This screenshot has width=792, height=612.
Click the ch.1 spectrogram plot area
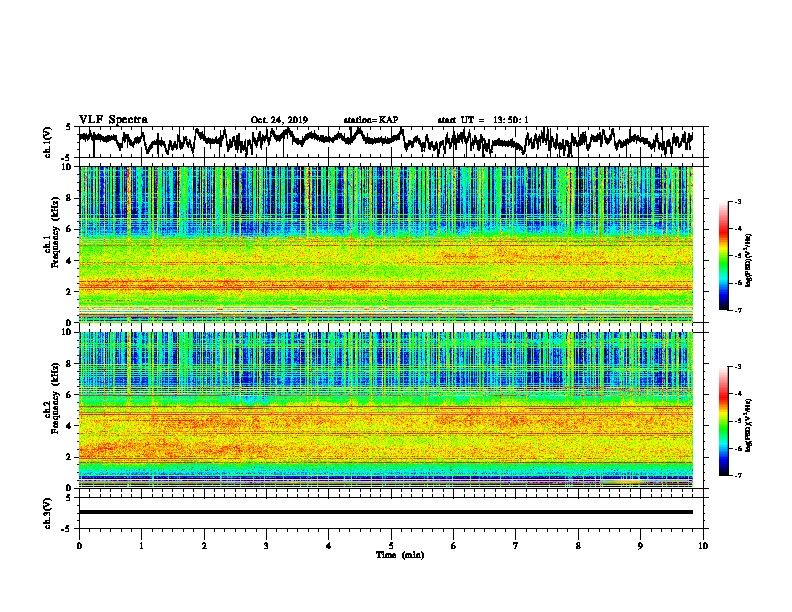(386, 244)
